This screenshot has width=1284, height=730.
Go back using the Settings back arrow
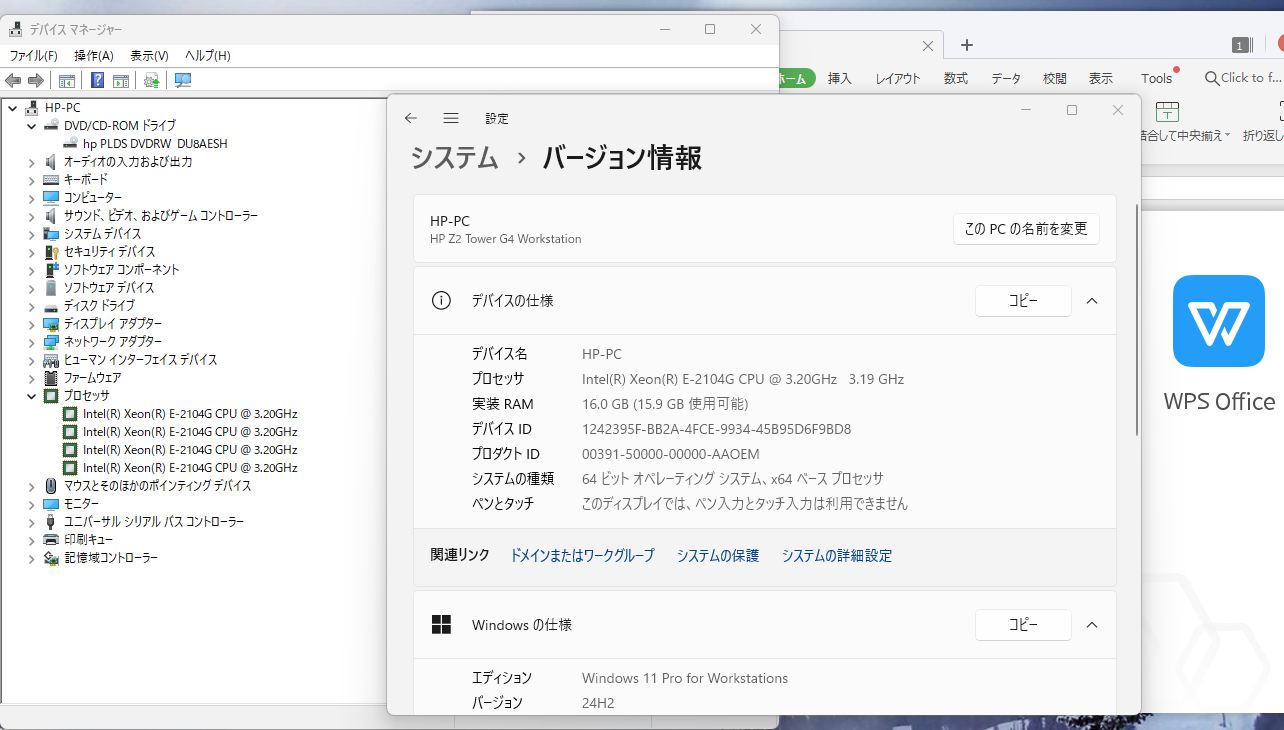(x=410, y=118)
